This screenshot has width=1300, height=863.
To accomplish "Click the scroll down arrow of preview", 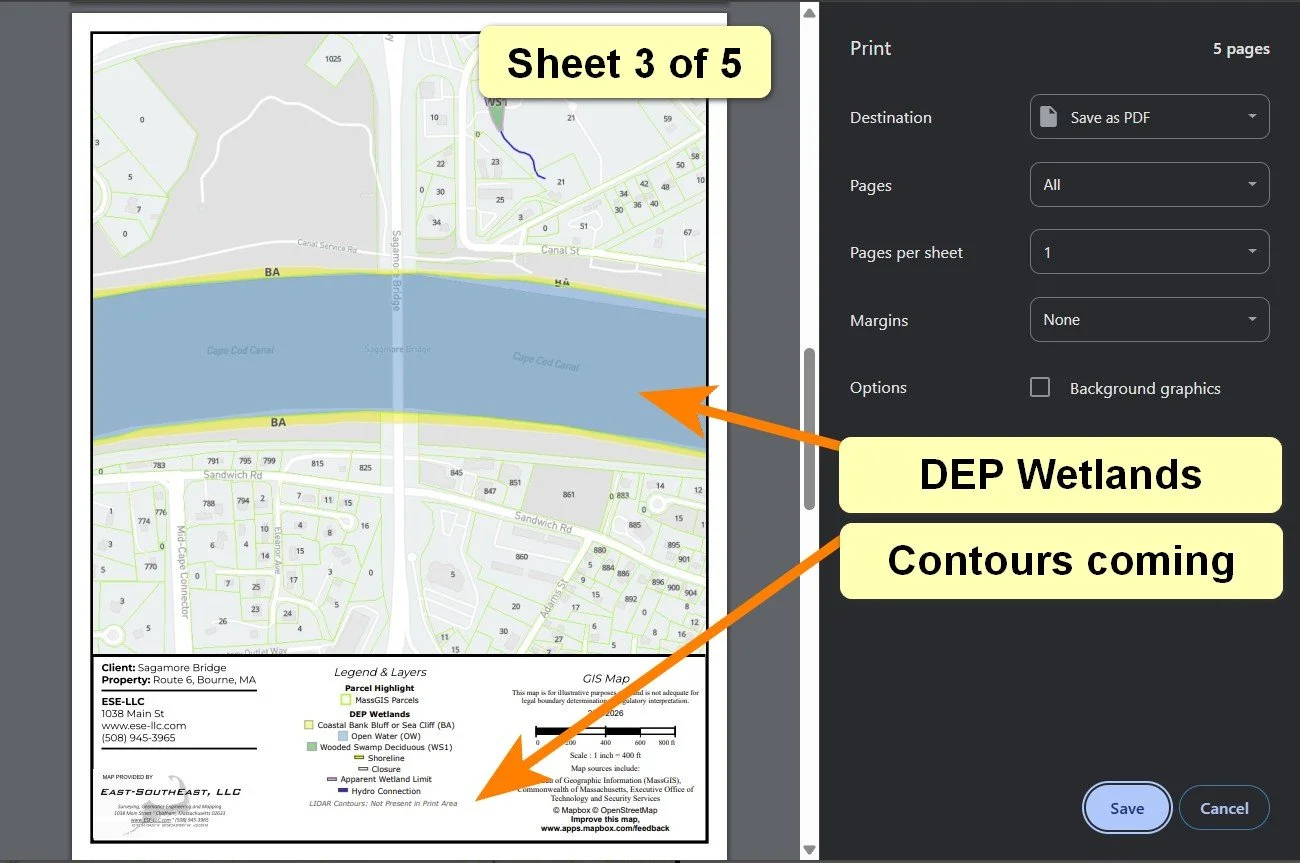I will [x=810, y=852].
